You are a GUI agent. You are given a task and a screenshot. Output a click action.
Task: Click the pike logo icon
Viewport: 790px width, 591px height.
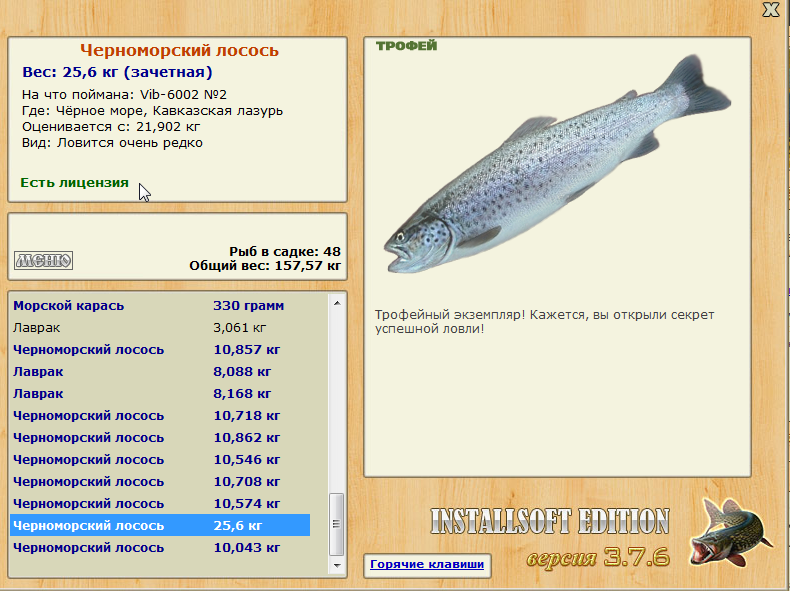(x=730, y=532)
